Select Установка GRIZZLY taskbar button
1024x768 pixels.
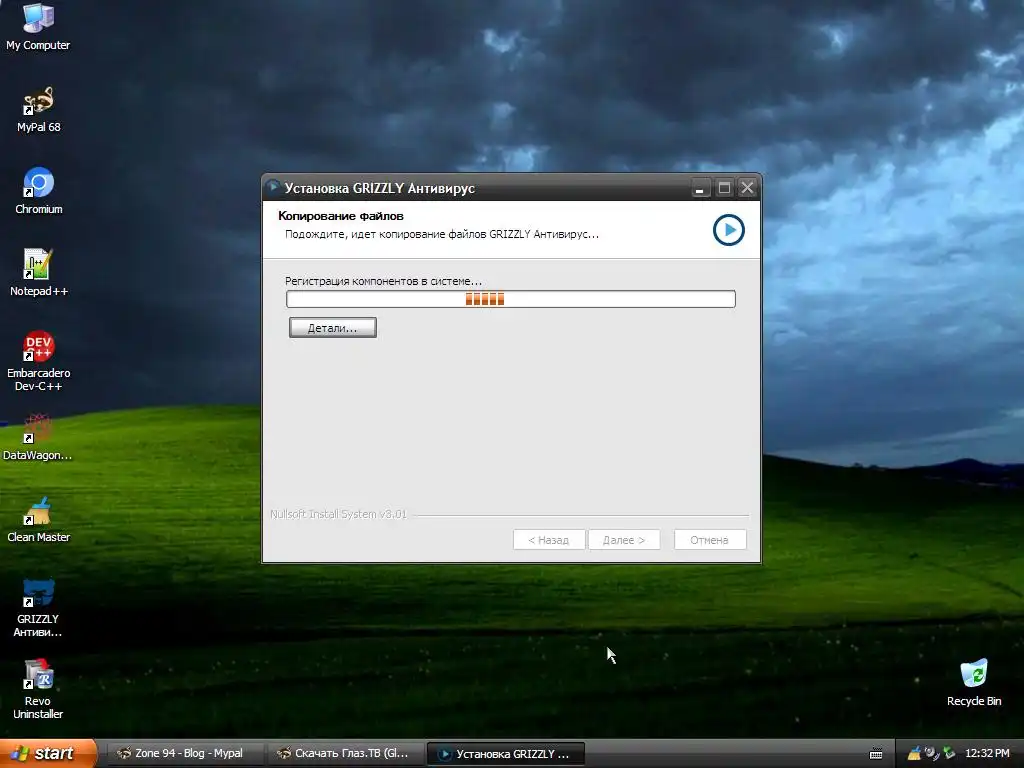pos(505,754)
